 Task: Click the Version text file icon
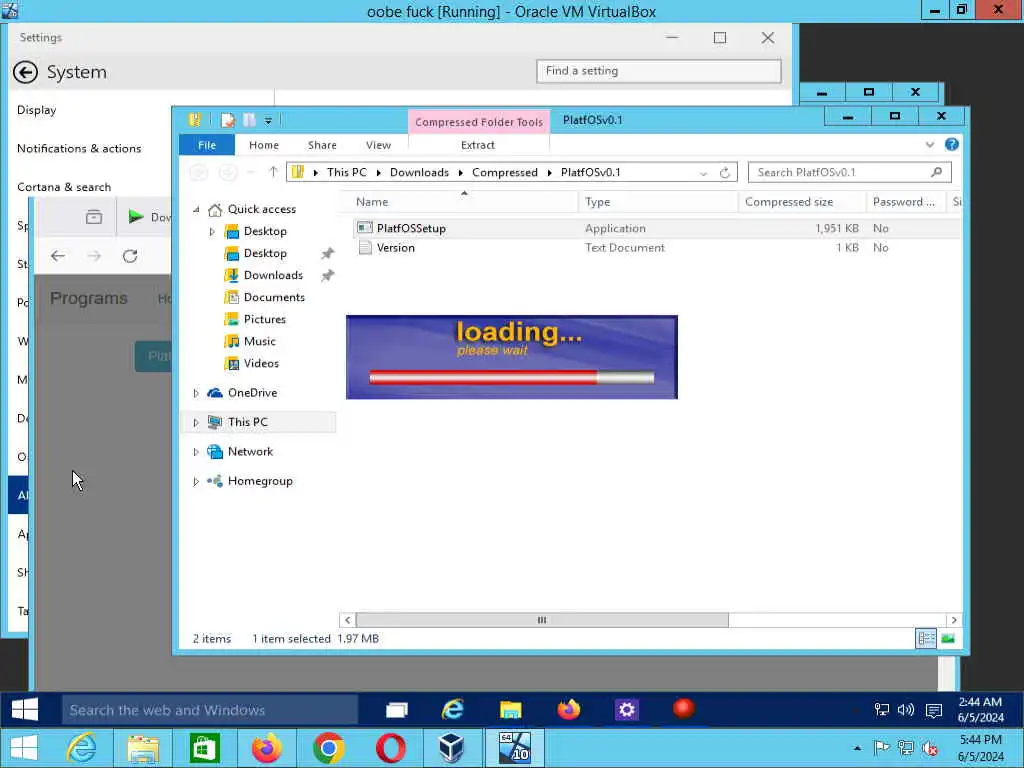[x=365, y=248]
